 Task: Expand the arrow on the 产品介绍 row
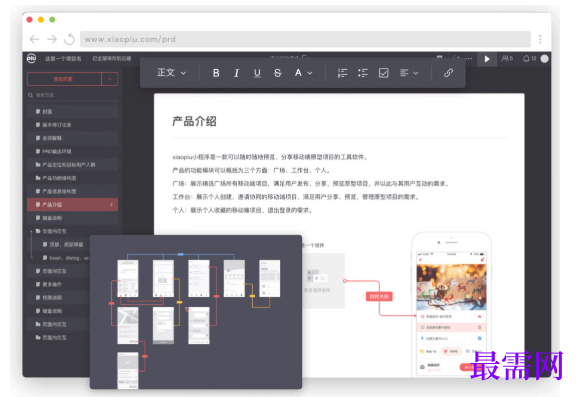[112, 204]
